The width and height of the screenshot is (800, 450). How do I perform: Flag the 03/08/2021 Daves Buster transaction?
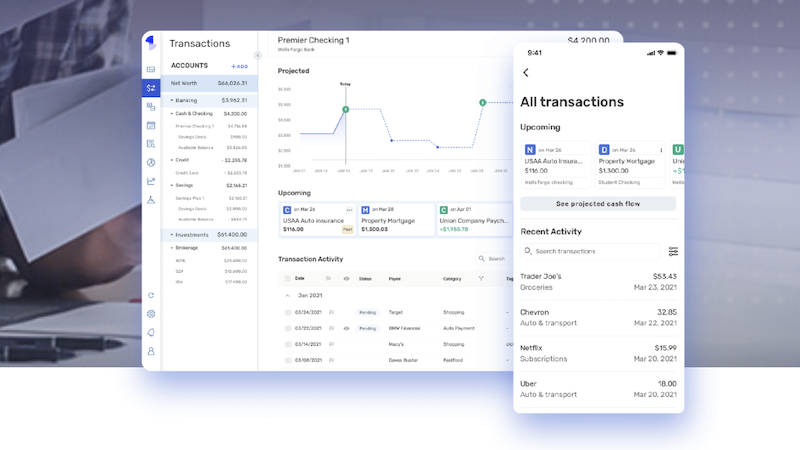point(332,360)
